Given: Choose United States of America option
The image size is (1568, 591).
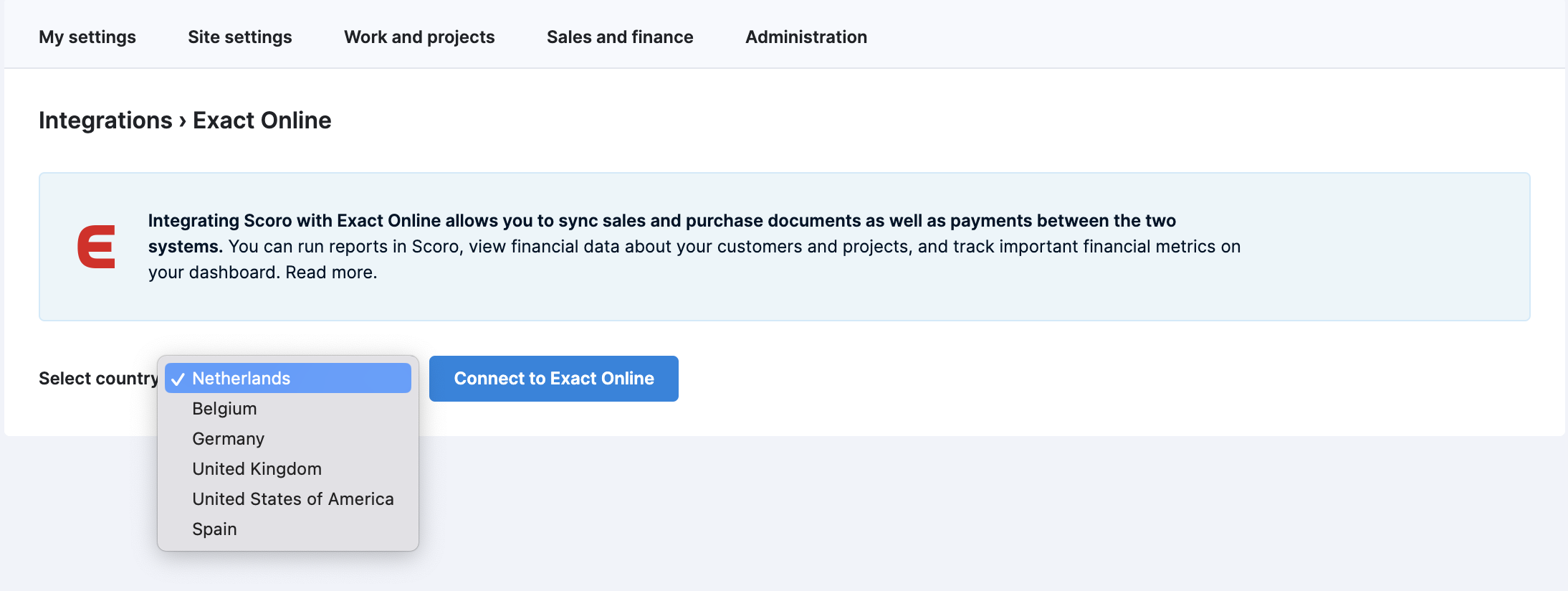Looking at the screenshot, I should [288, 498].
